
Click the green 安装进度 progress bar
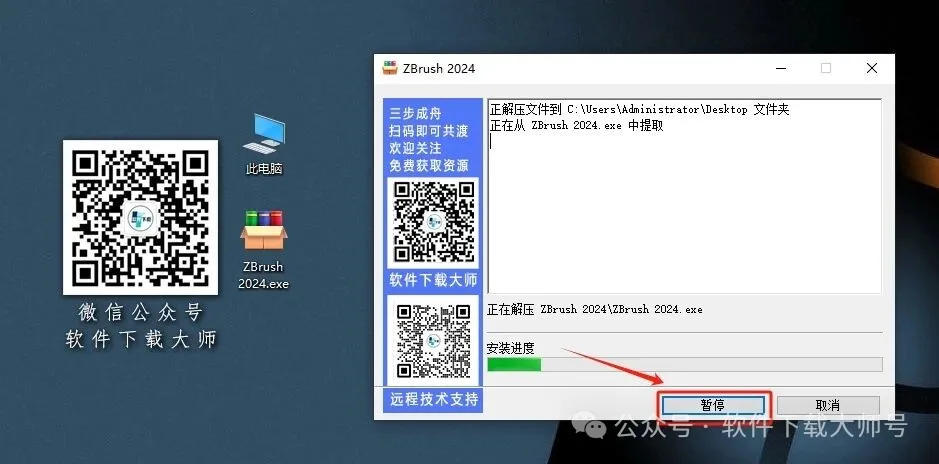[x=684, y=365]
